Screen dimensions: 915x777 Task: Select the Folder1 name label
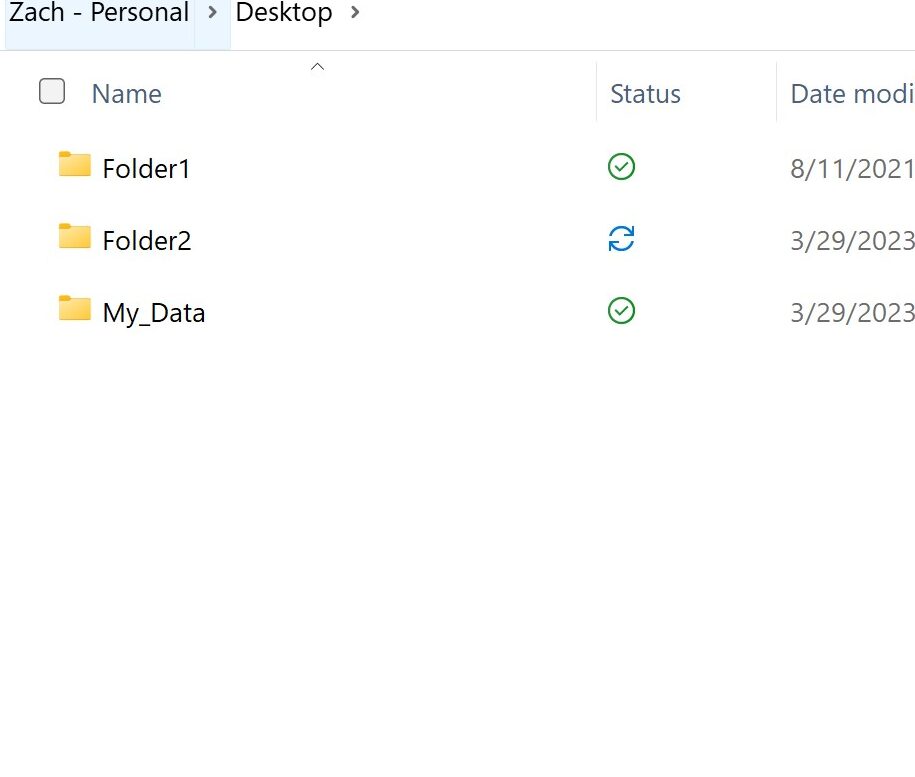(x=146, y=169)
